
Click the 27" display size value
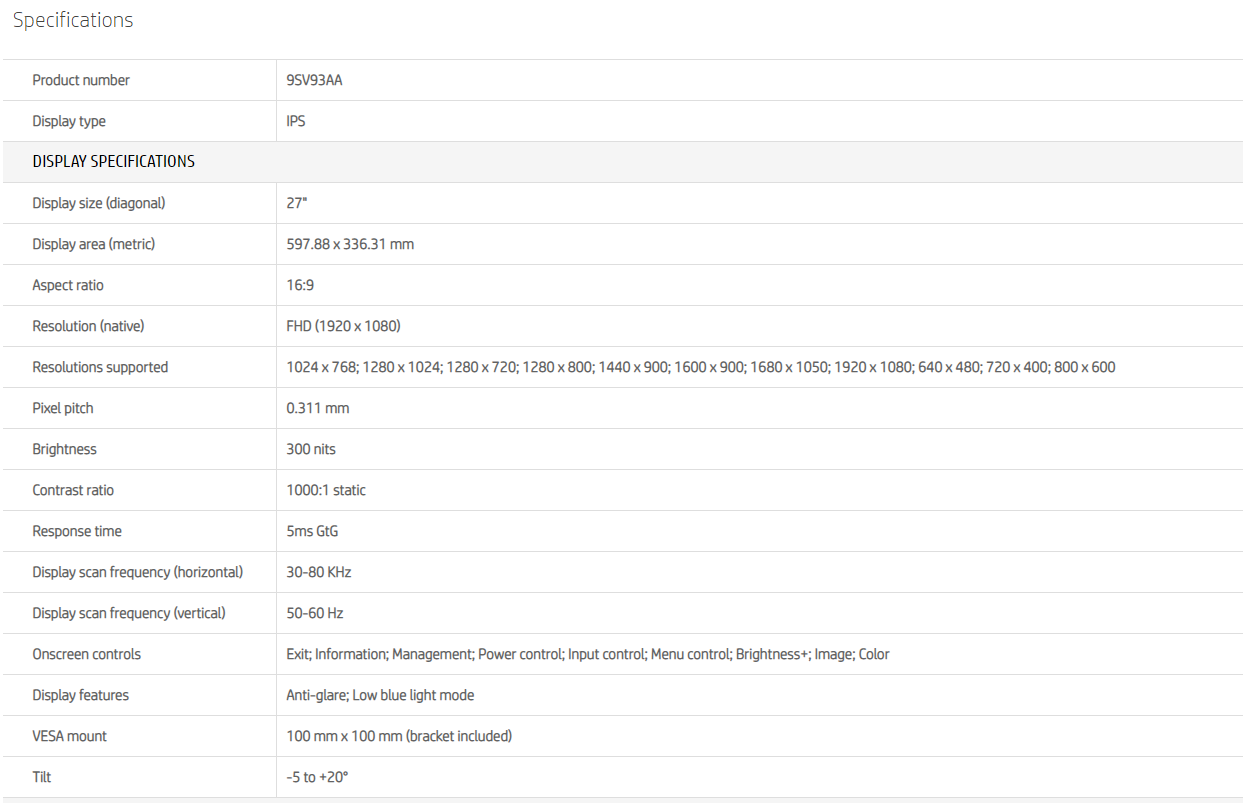pyautogui.click(x=297, y=203)
